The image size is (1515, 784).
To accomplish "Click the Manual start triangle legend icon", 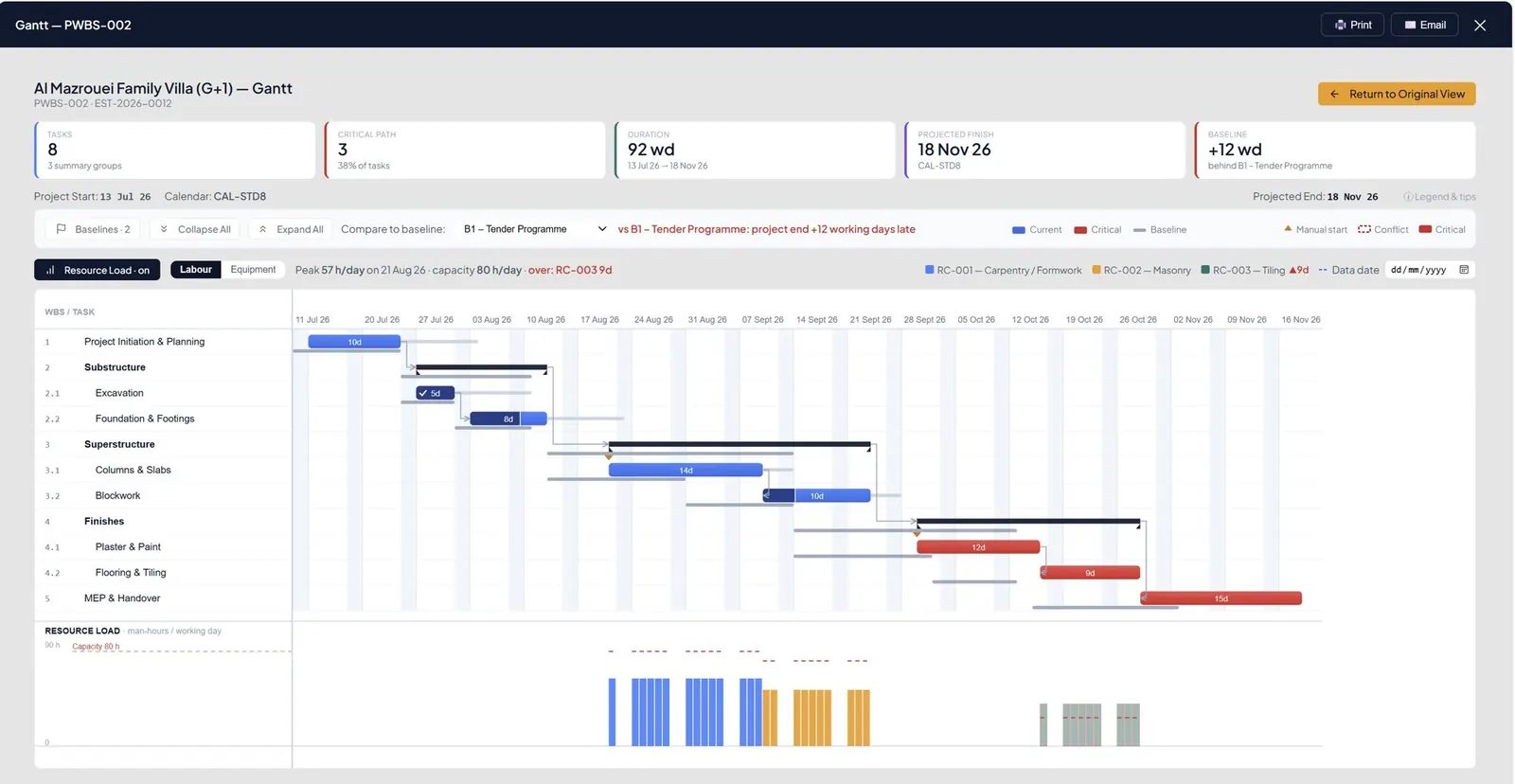I will click(1288, 229).
